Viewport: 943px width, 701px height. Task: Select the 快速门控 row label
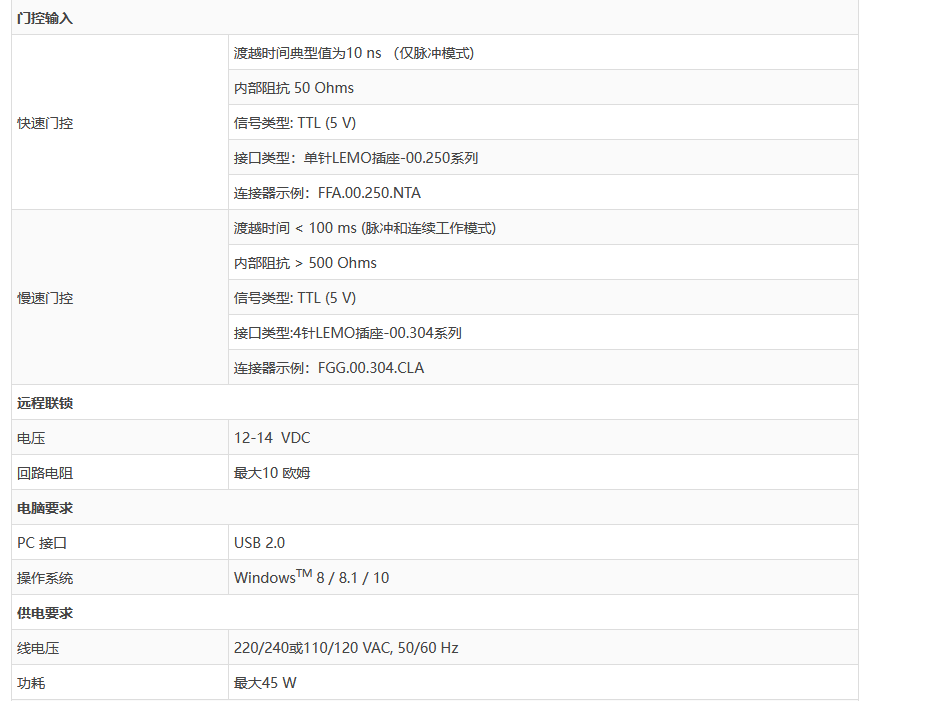pyautogui.click(x=45, y=123)
